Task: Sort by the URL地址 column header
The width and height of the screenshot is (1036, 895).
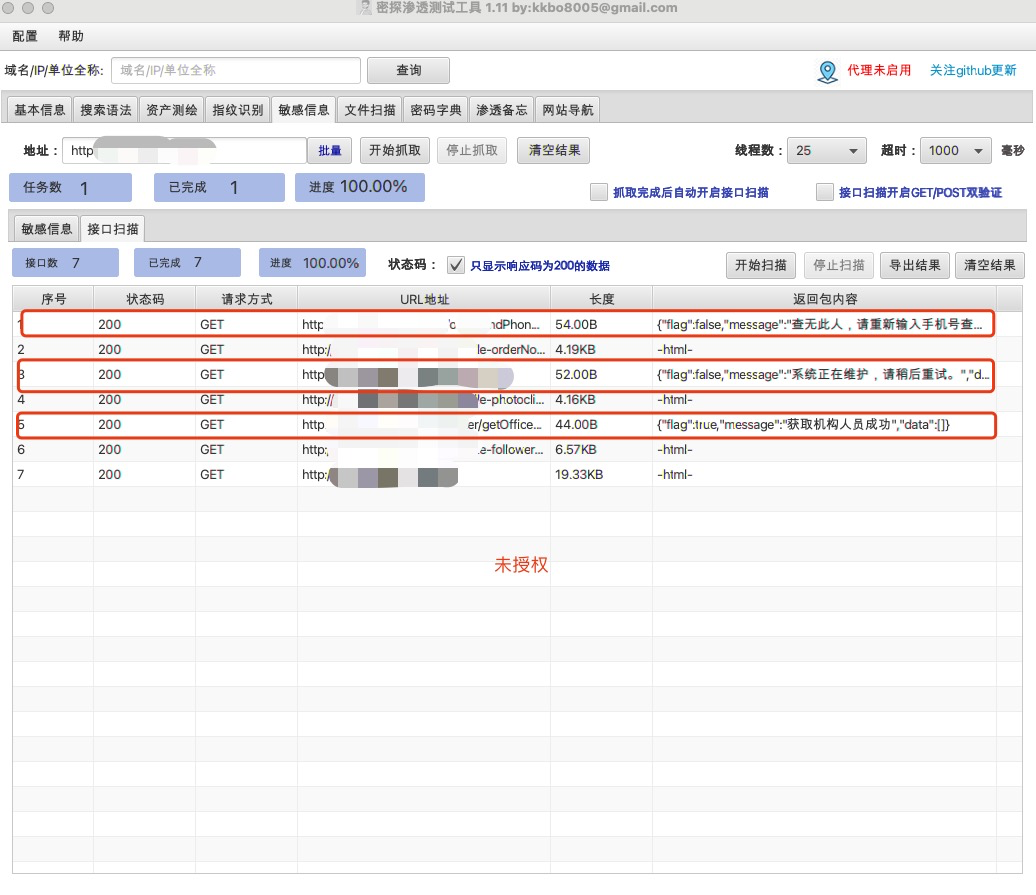Action: (424, 299)
